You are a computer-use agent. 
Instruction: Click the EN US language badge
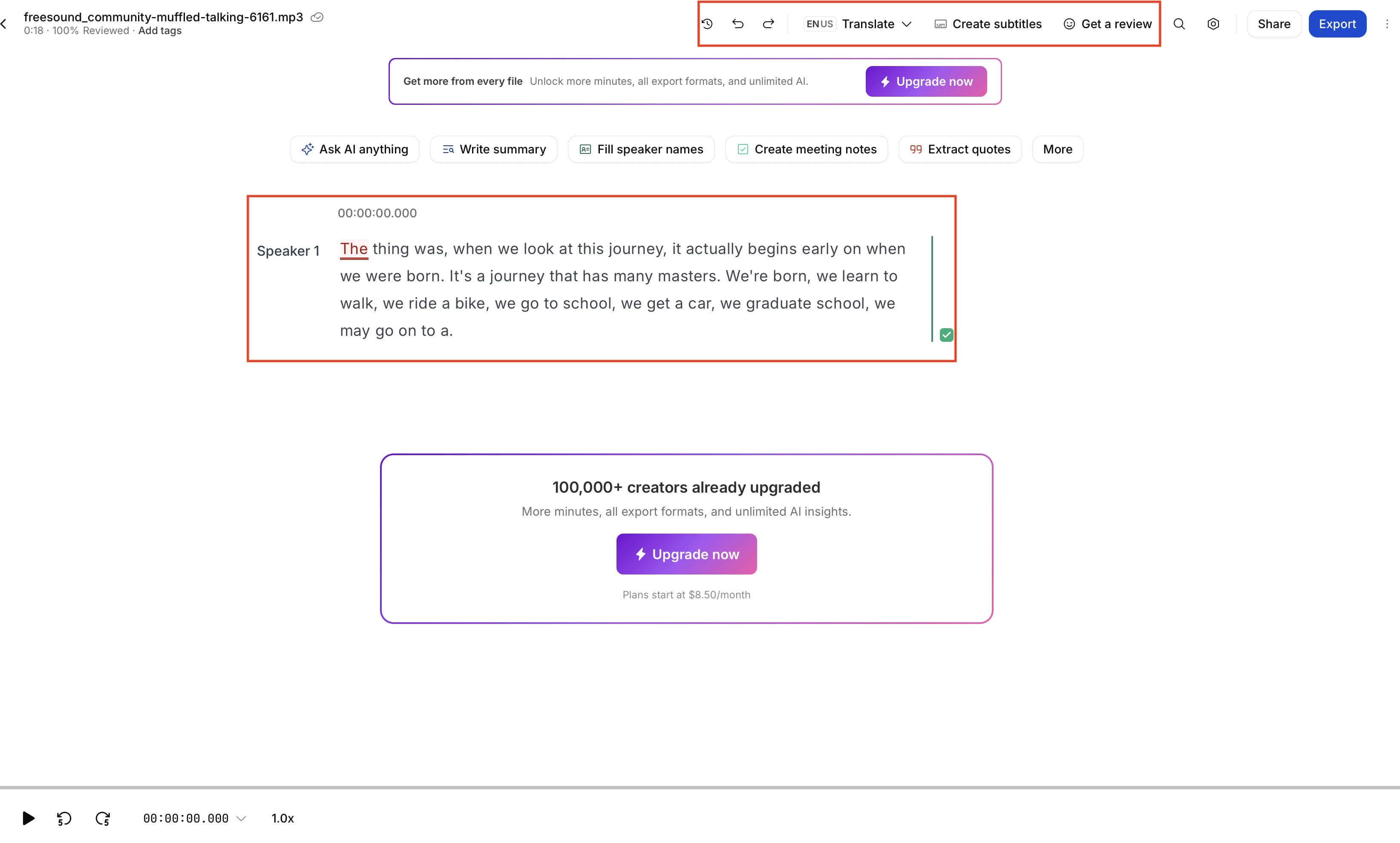tap(819, 24)
